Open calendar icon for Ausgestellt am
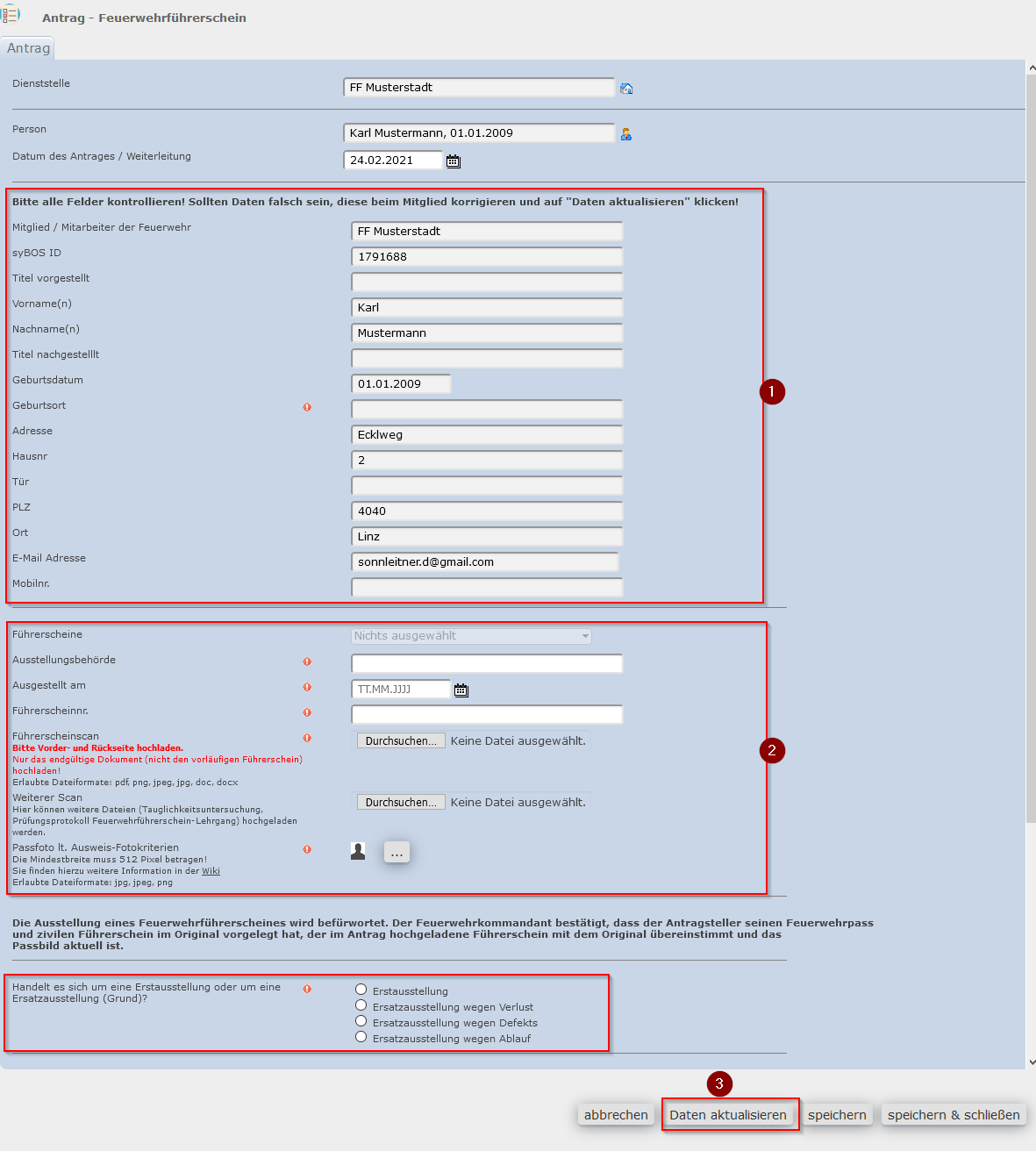This screenshot has height=1151, width=1036. 461,690
